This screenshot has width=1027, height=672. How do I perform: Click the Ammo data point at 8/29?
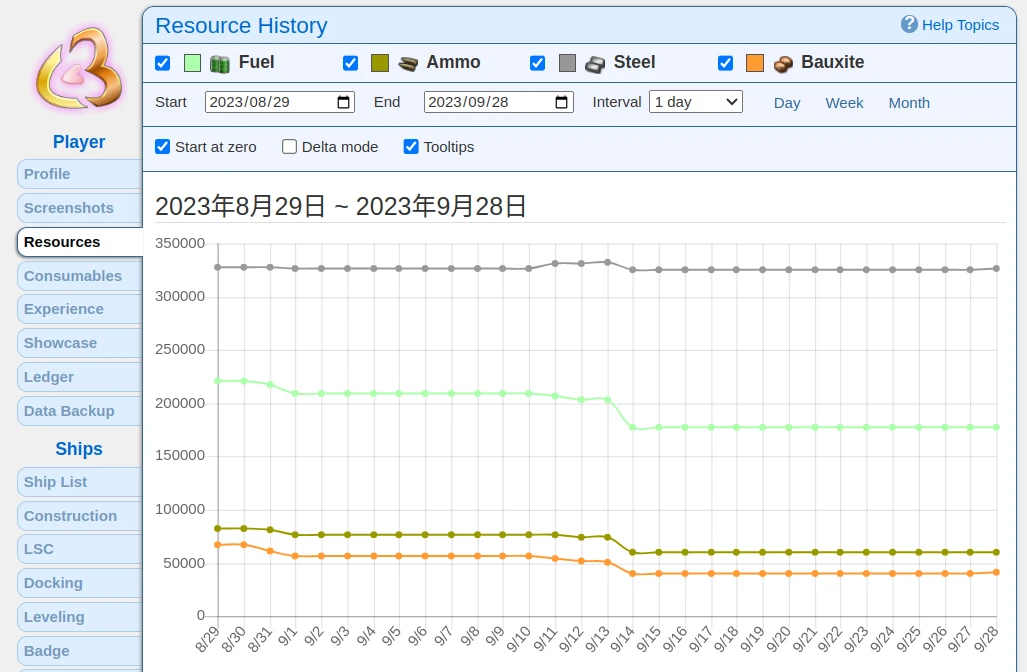click(218, 529)
